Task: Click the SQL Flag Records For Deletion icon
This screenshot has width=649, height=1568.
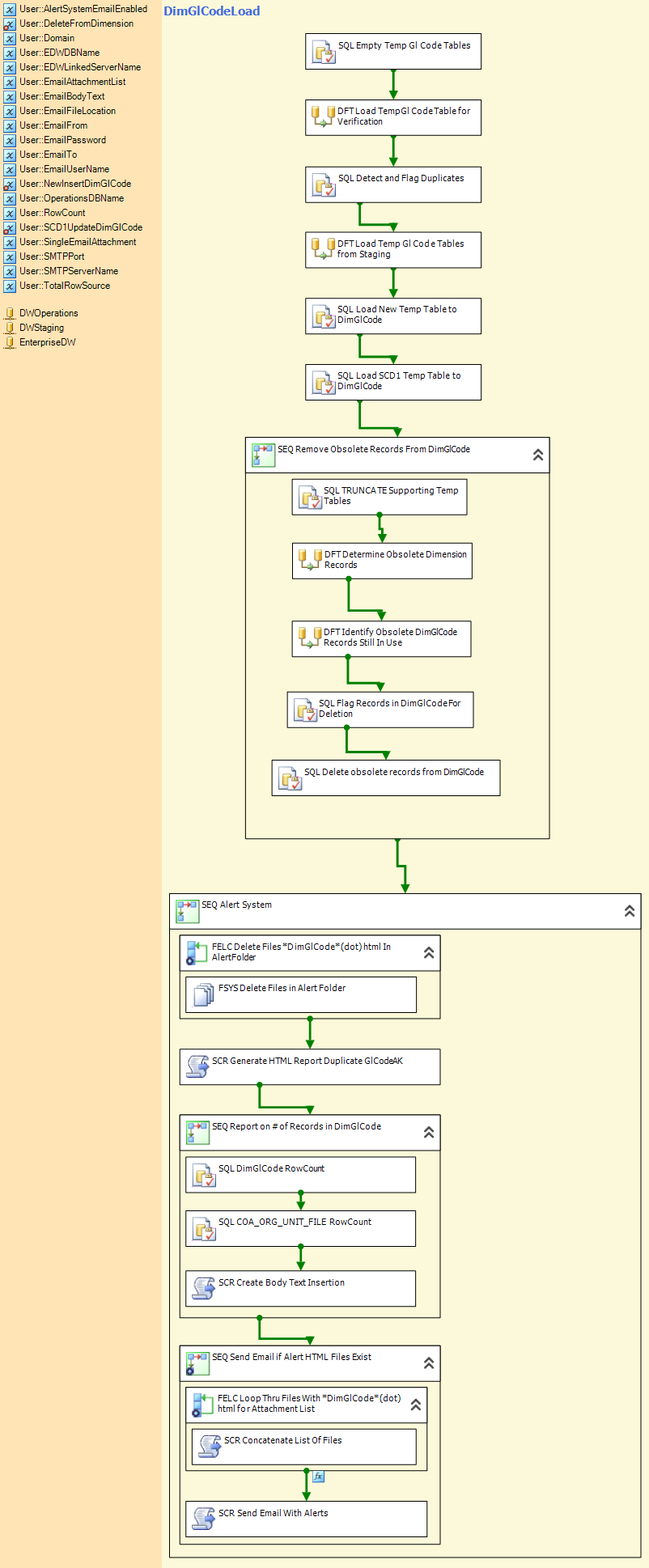Action: [305, 711]
